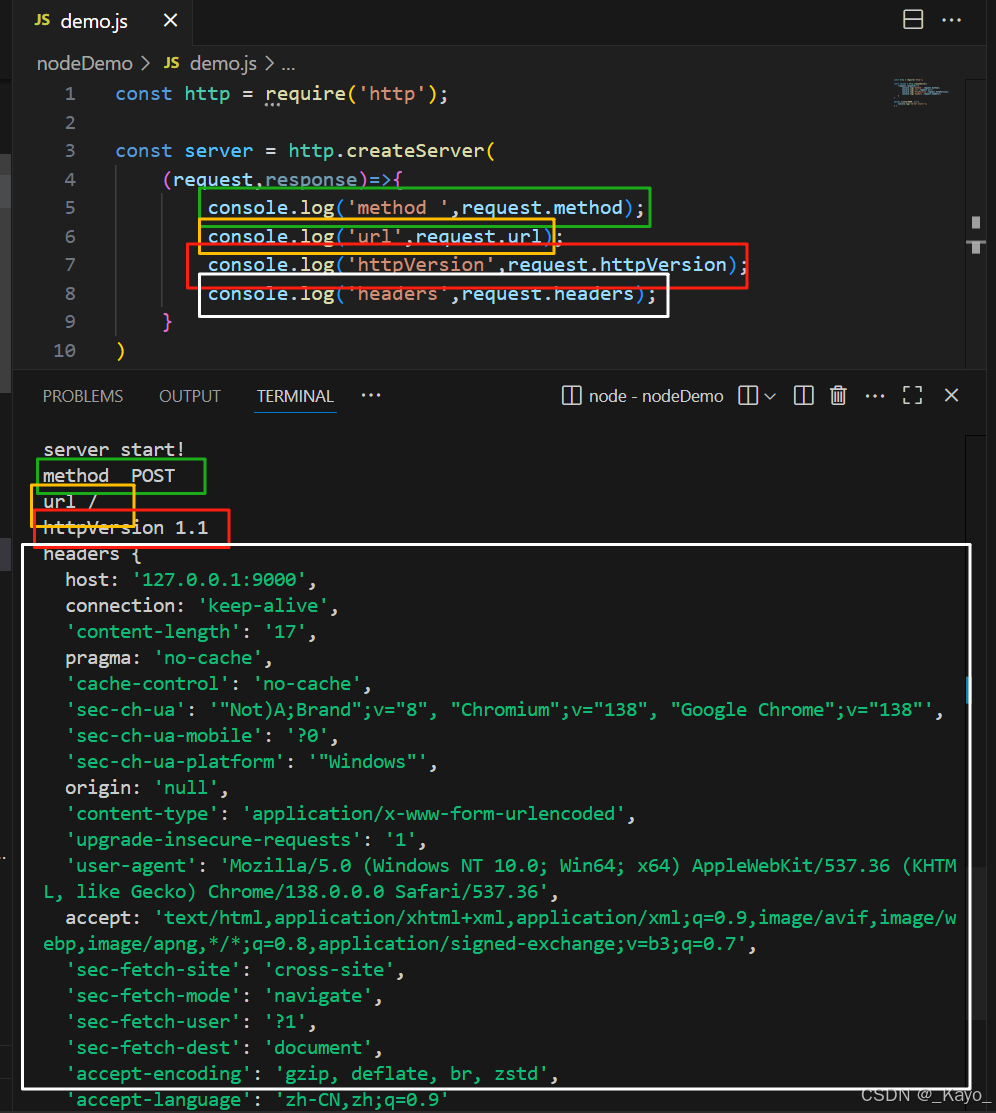This screenshot has height=1113, width=996.
Task: Click node - nodeDemo terminal label
Action: [655, 396]
